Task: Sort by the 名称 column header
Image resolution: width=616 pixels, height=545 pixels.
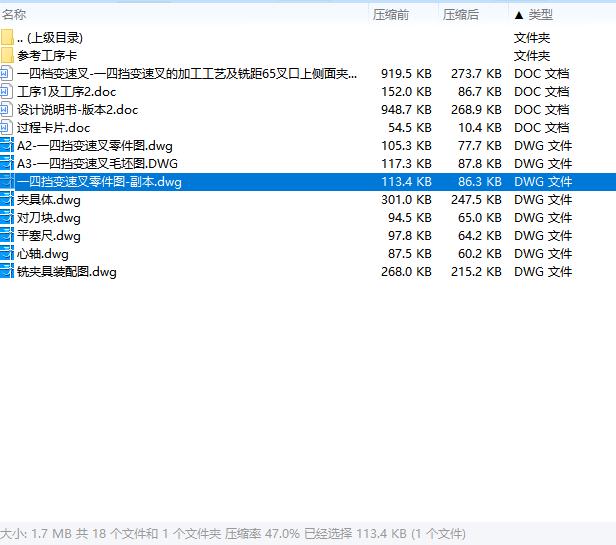Action: coord(14,15)
